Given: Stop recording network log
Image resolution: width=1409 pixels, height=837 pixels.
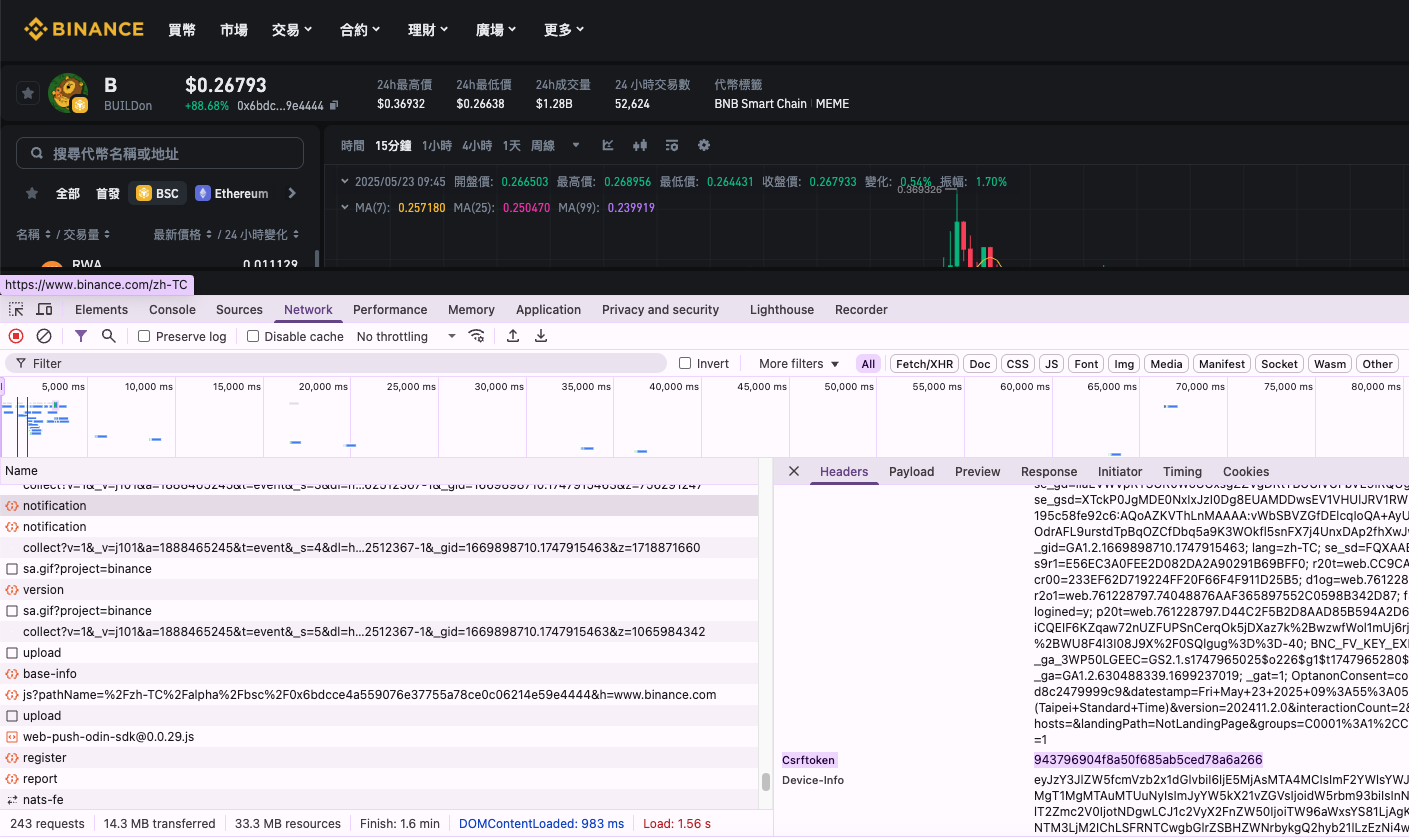Looking at the screenshot, I should [x=16, y=336].
